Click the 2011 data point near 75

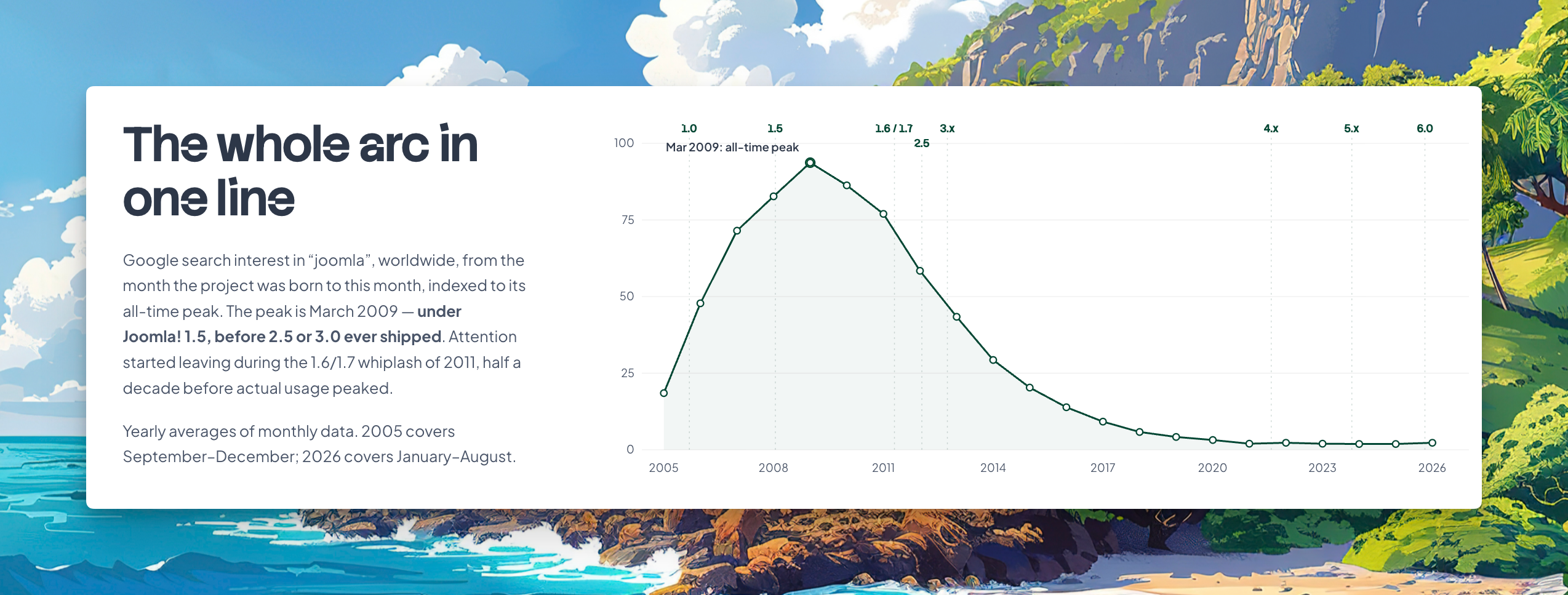[883, 214]
